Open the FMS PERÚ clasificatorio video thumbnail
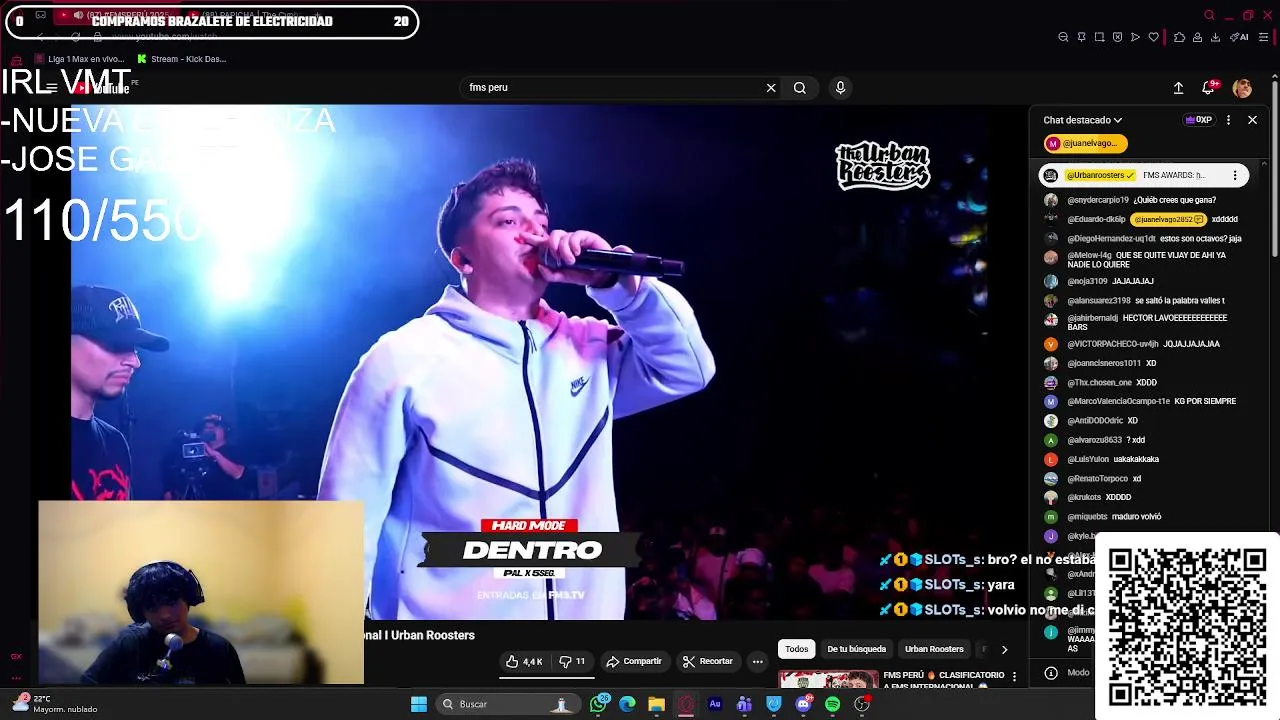Screen dimensions: 1280x720 (828, 679)
